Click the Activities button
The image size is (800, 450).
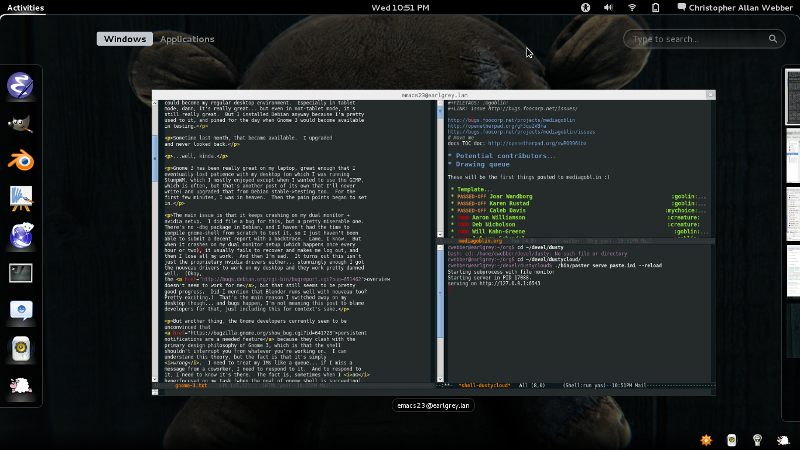(26, 8)
